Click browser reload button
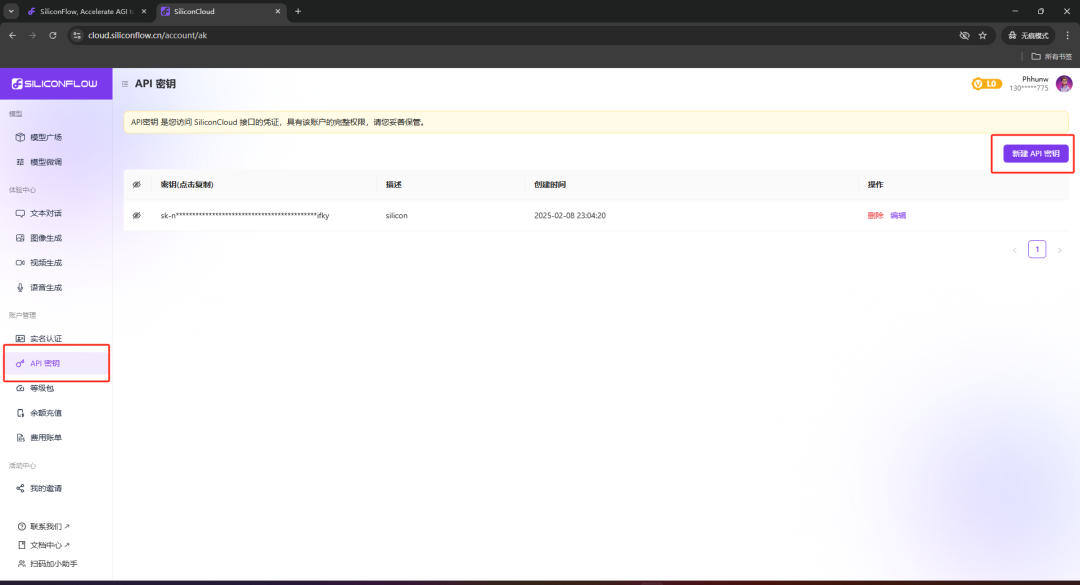Screen dimensions: 1080x585 coord(52,35)
